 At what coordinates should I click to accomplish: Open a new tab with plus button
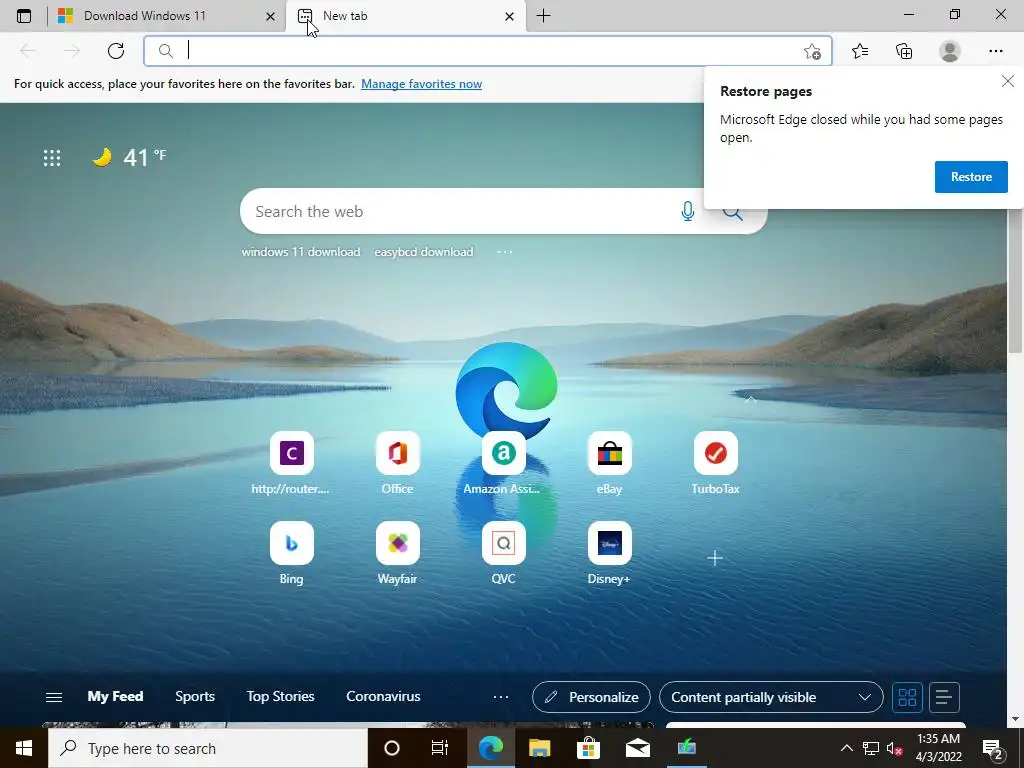pos(543,16)
